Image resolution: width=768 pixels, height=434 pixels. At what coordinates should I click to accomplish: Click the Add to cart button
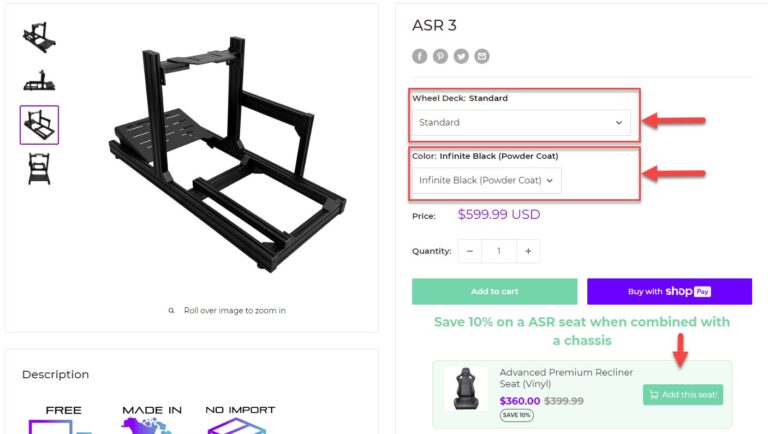(494, 291)
